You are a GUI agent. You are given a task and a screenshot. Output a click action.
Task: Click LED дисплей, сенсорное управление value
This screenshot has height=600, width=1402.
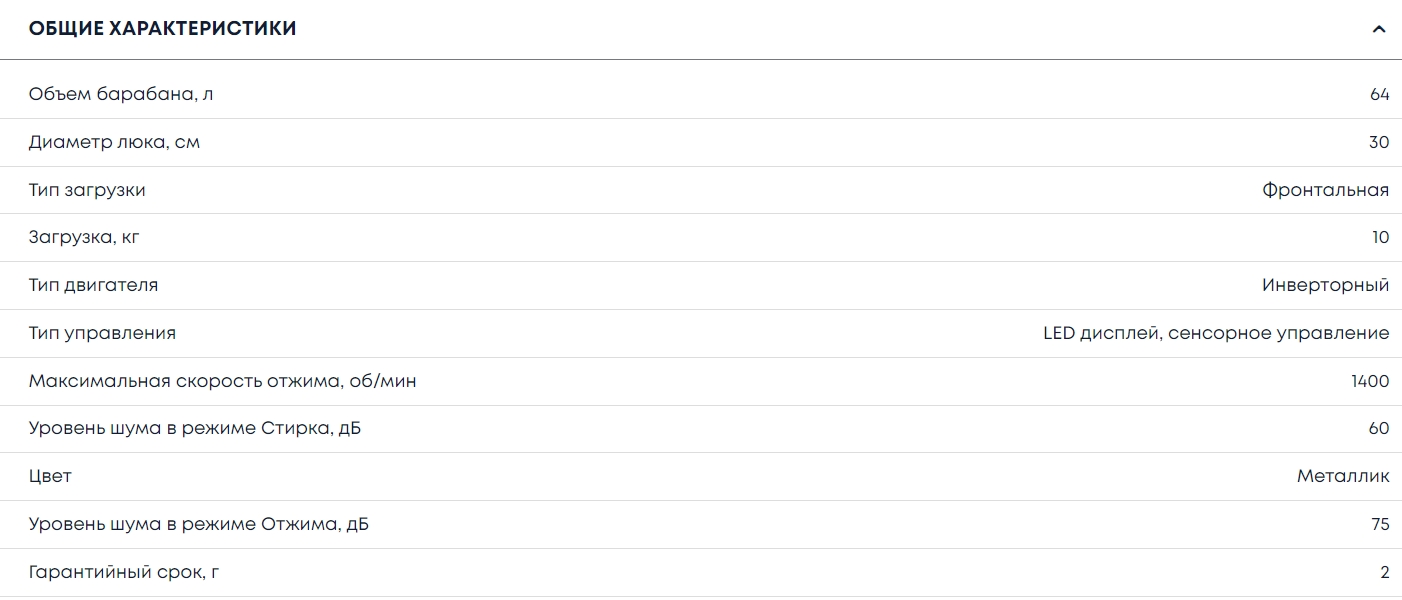click(1216, 333)
